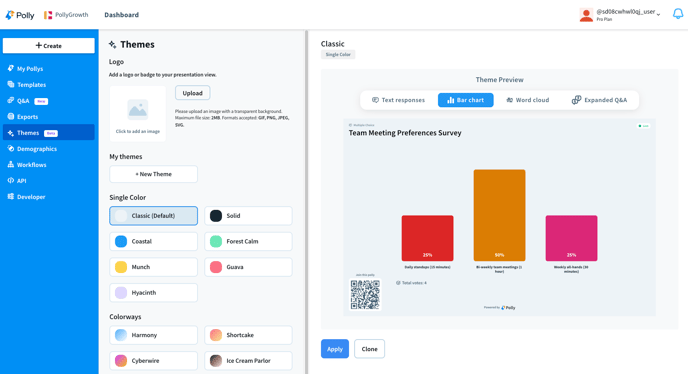
Task: Click the QR code in preview
Action: click(x=365, y=295)
